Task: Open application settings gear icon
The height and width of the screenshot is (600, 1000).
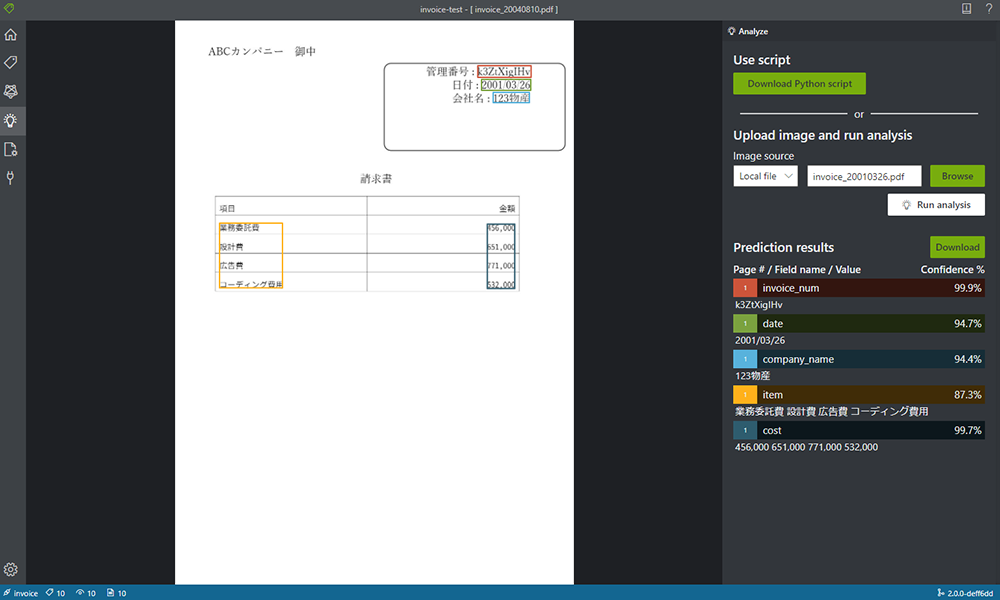Action: click(x=11, y=569)
